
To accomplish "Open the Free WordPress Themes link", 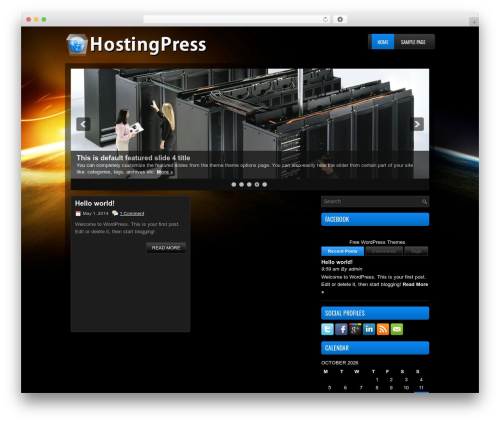I will pyautogui.click(x=377, y=242).
